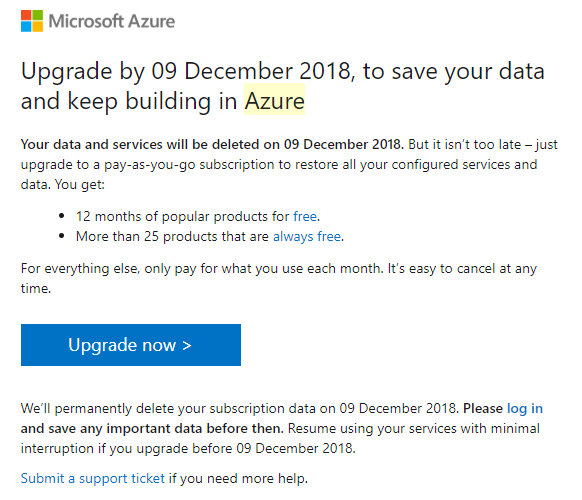Click the headline 'Upgrade by 09 December 2018'

coord(186,71)
